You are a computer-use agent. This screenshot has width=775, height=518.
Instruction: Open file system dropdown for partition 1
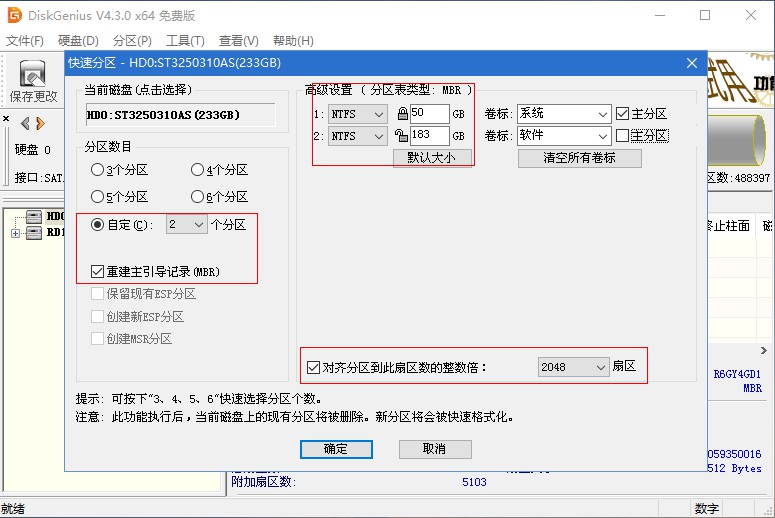[x=357, y=114]
